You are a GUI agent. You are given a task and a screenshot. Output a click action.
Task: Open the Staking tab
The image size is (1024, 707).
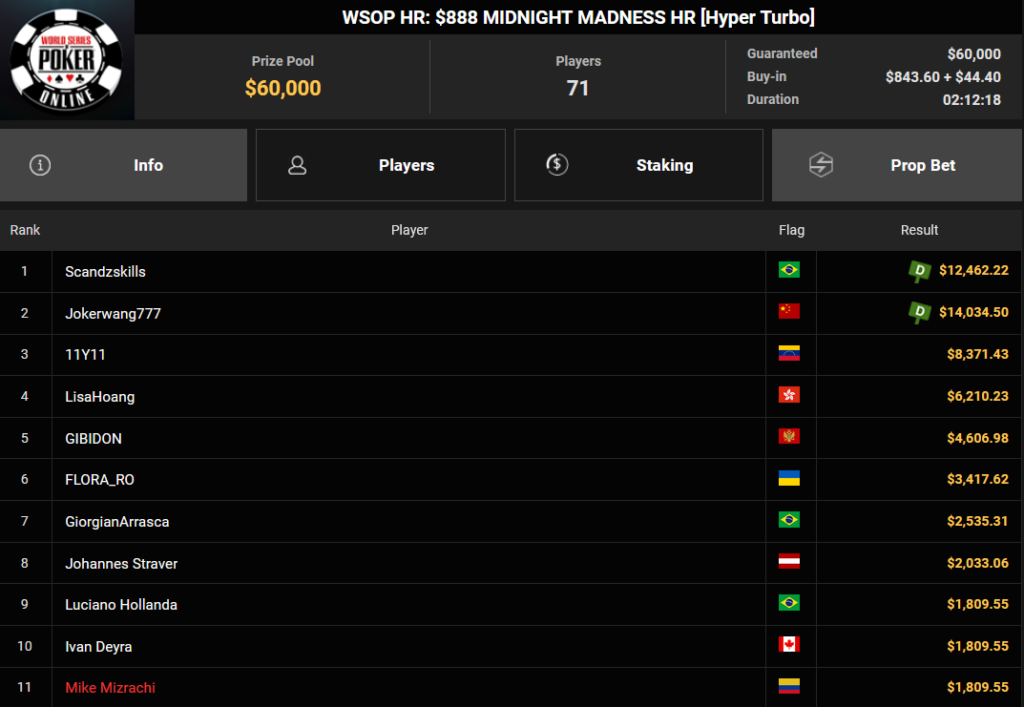639,165
